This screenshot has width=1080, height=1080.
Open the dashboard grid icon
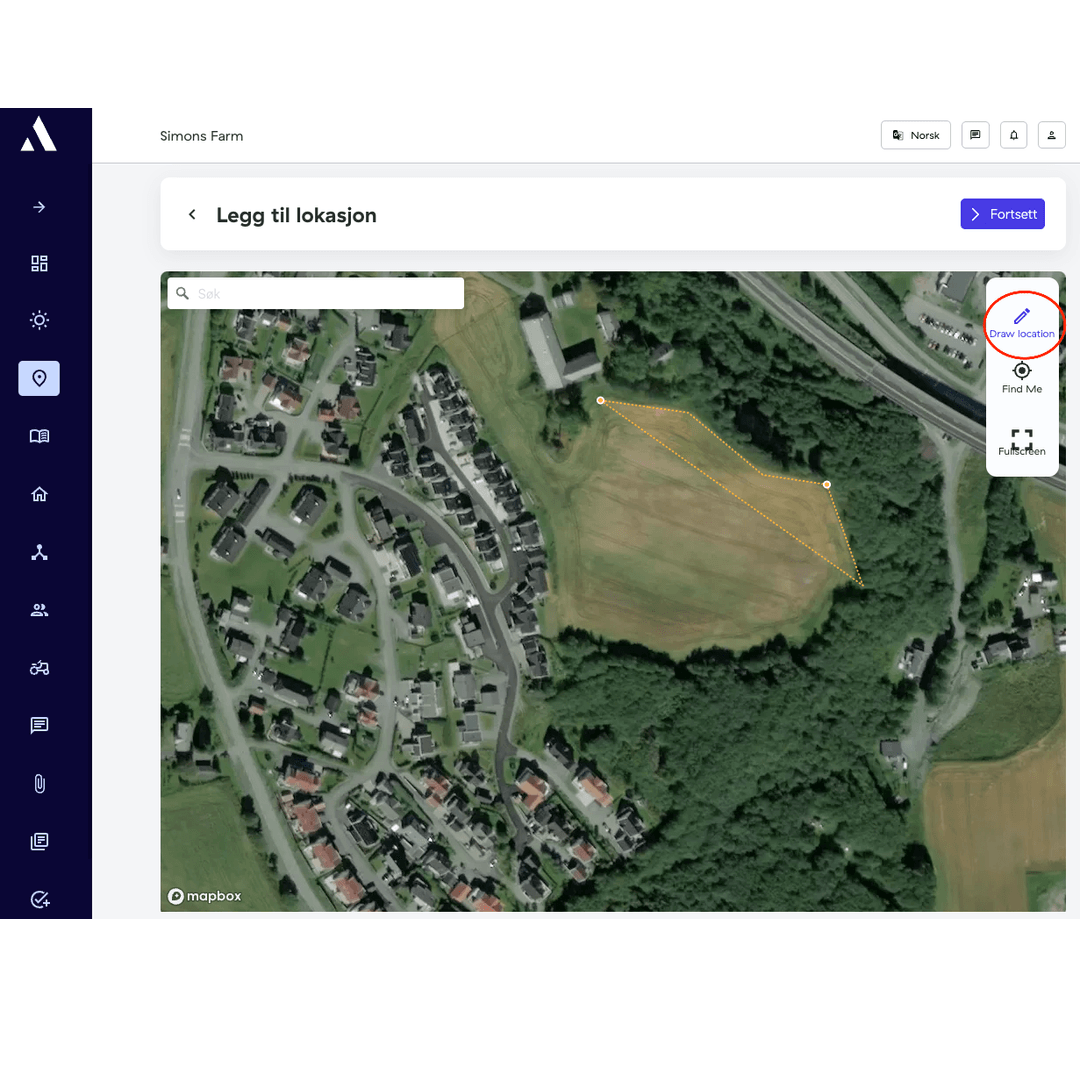(39, 263)
